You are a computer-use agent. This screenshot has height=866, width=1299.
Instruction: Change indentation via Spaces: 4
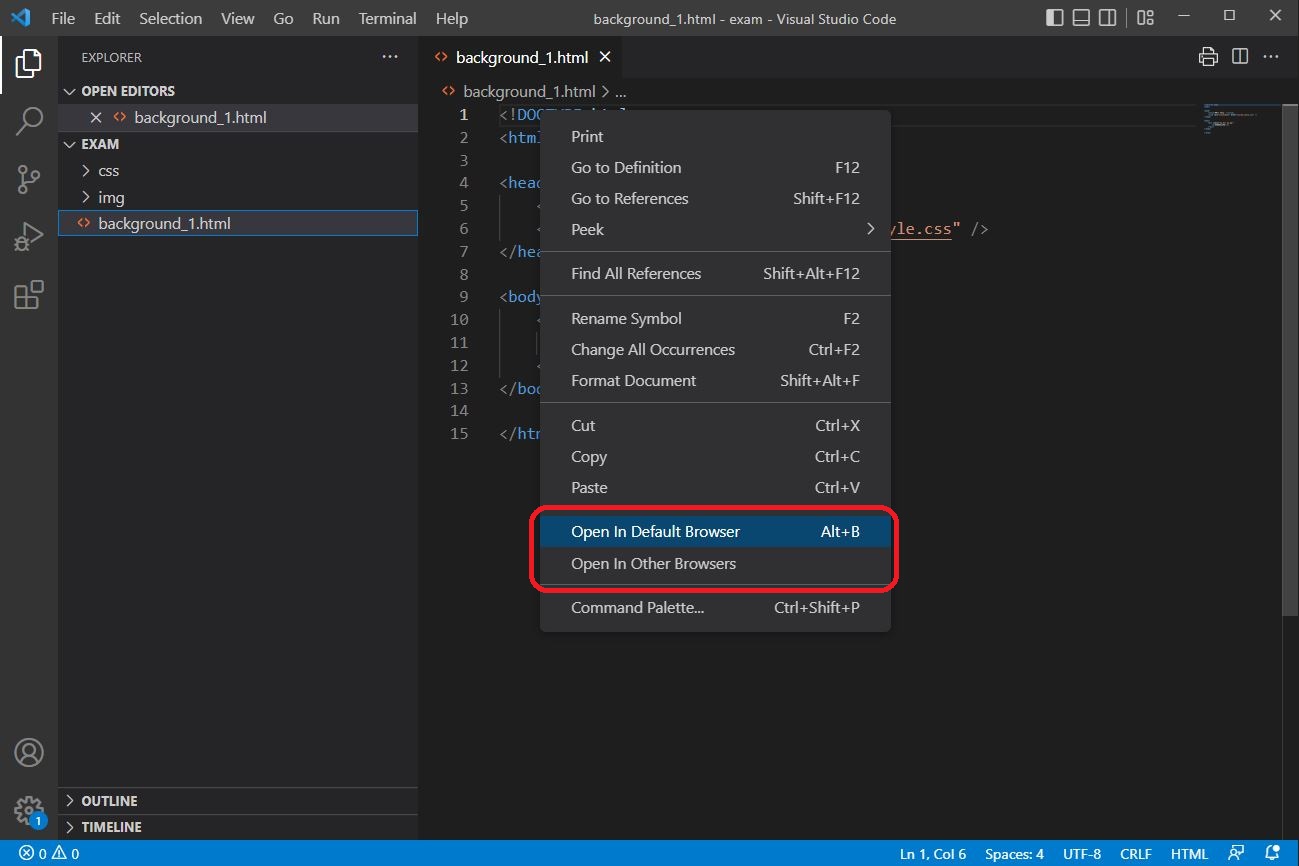point(1014,853)
